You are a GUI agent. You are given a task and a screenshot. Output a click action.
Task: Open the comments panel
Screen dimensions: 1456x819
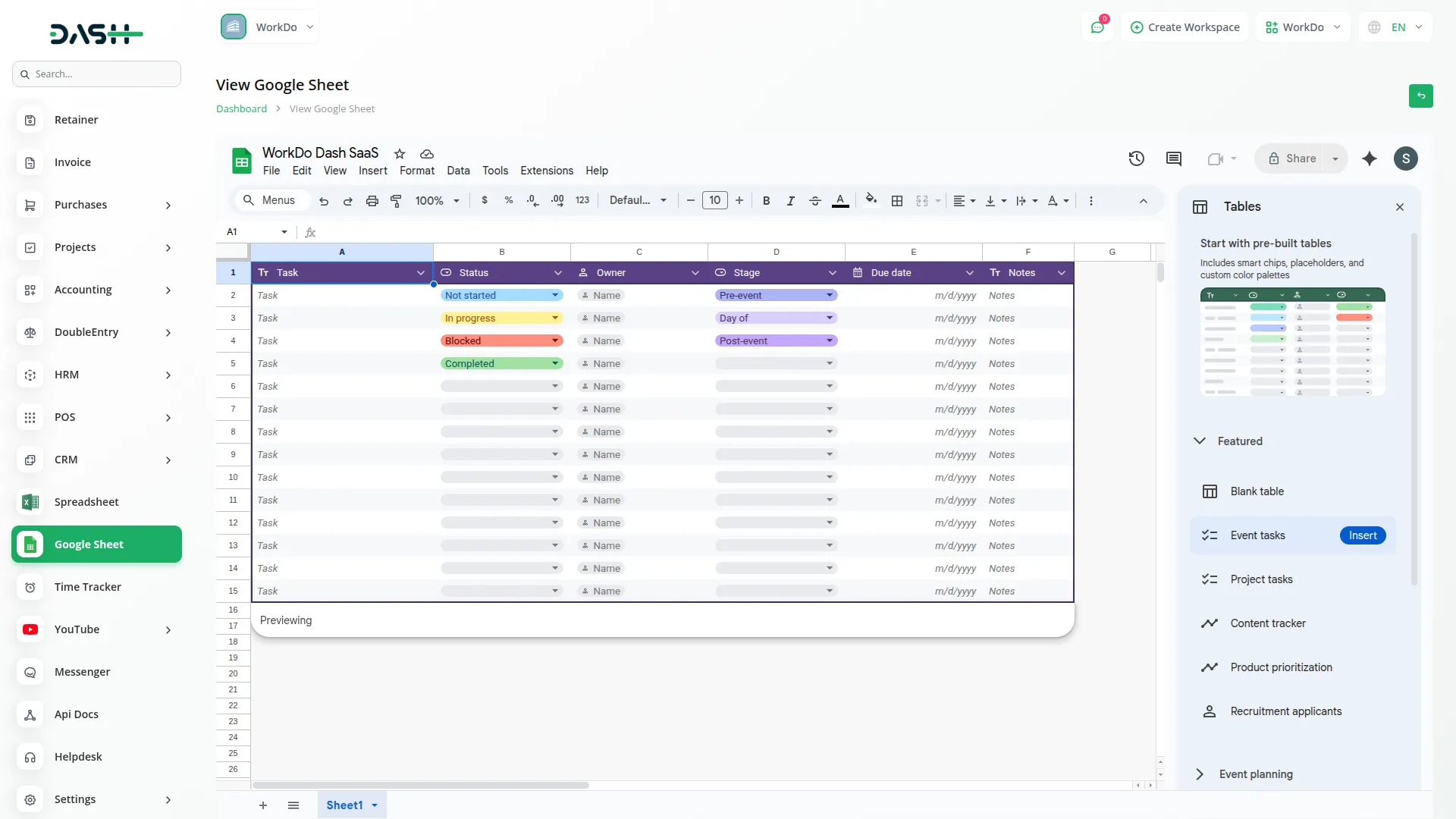tap(1173, 158)
